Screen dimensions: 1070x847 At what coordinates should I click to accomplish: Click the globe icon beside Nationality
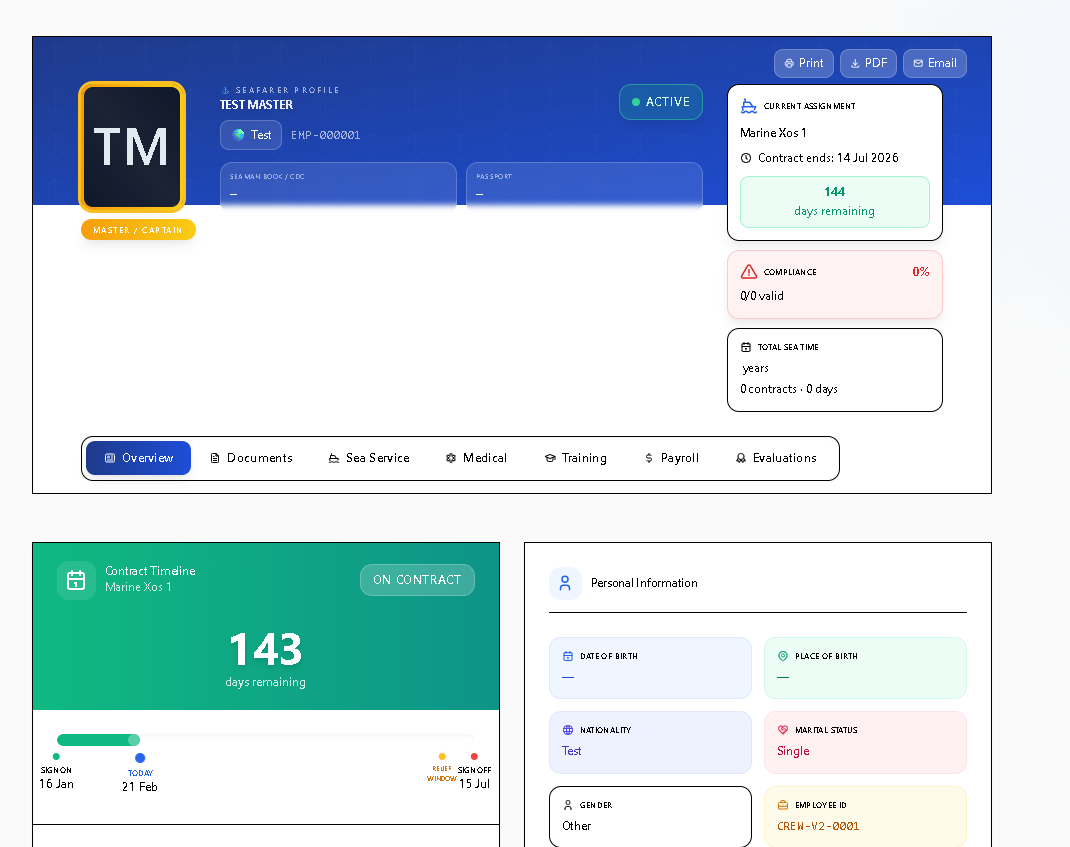tap(568, 730)
